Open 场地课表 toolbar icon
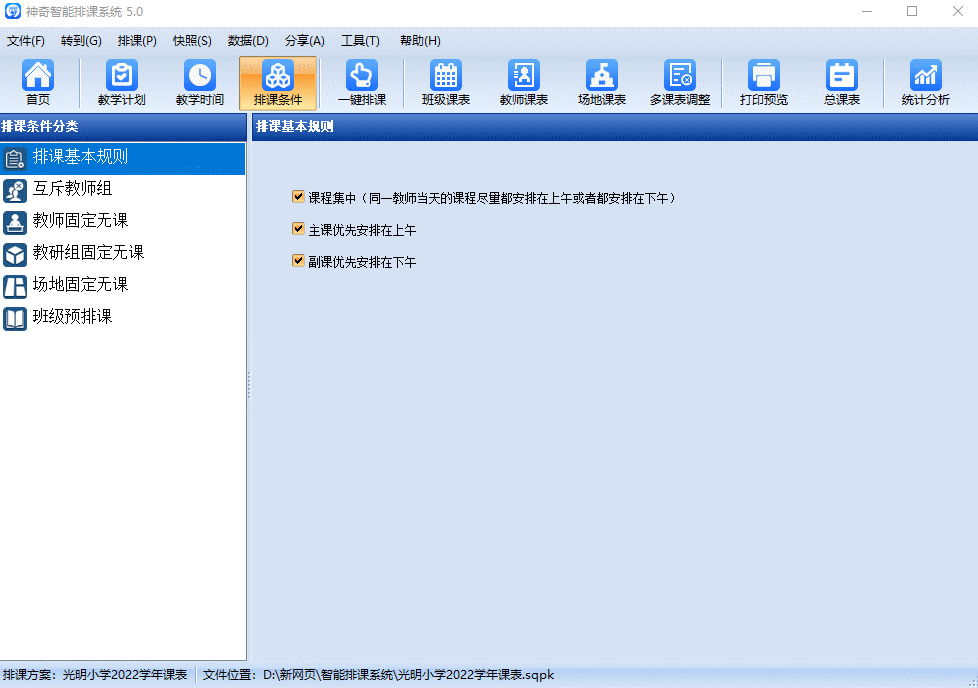This screenshot has height=688, width=978. (601, 82)
